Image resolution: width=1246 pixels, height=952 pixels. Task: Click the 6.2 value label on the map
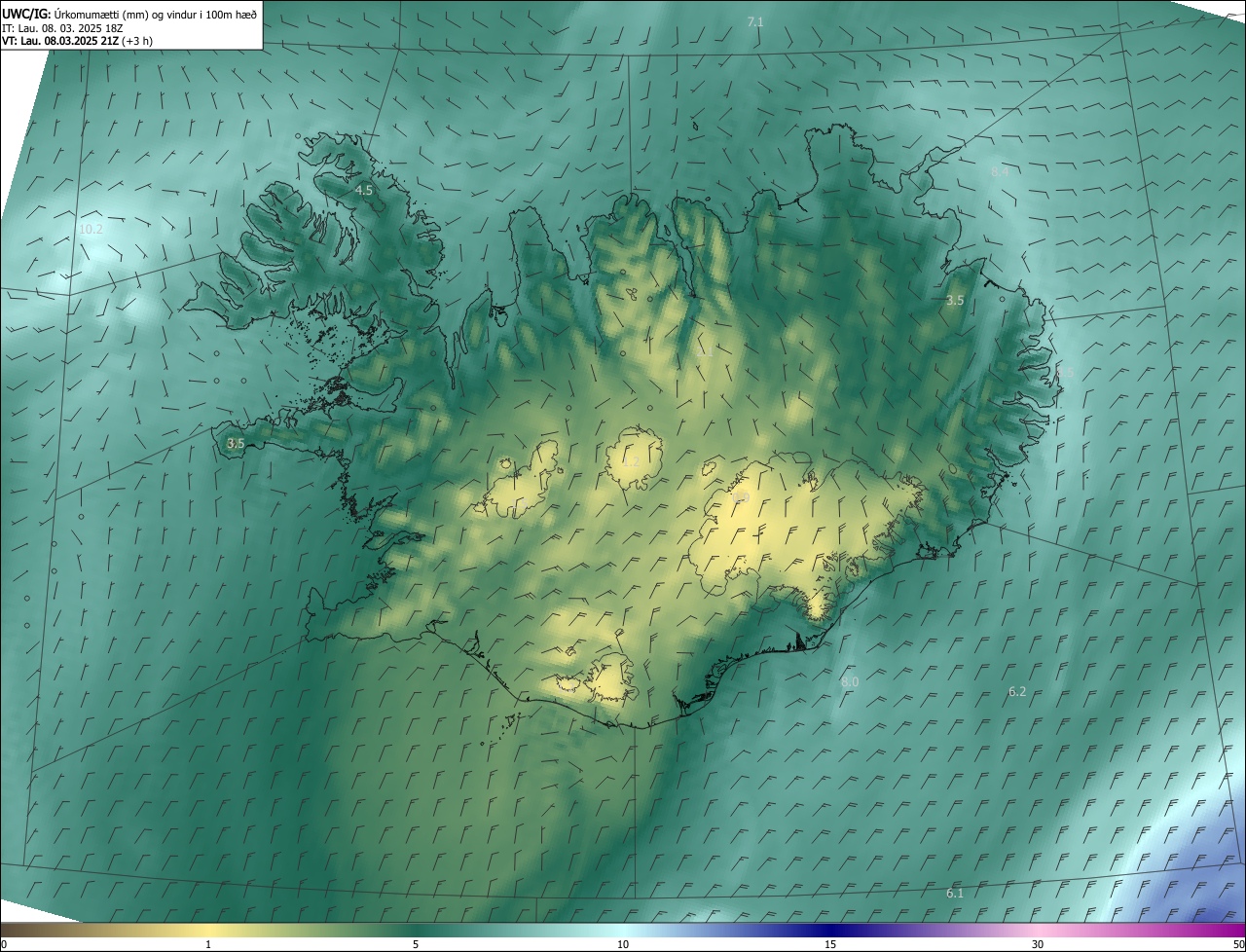(1017, 691)
